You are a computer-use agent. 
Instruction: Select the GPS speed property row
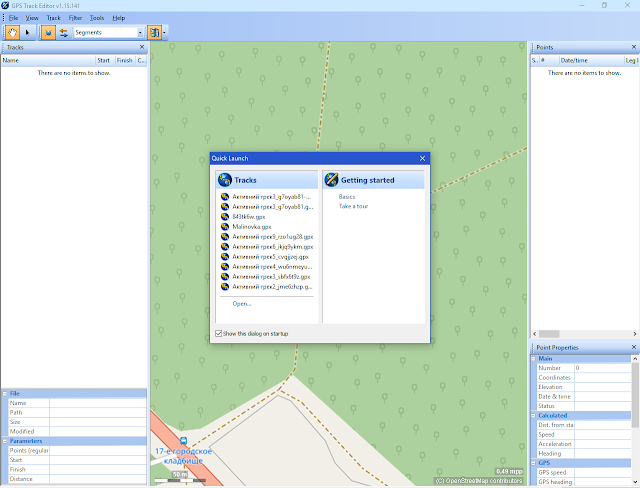point(583,472)
